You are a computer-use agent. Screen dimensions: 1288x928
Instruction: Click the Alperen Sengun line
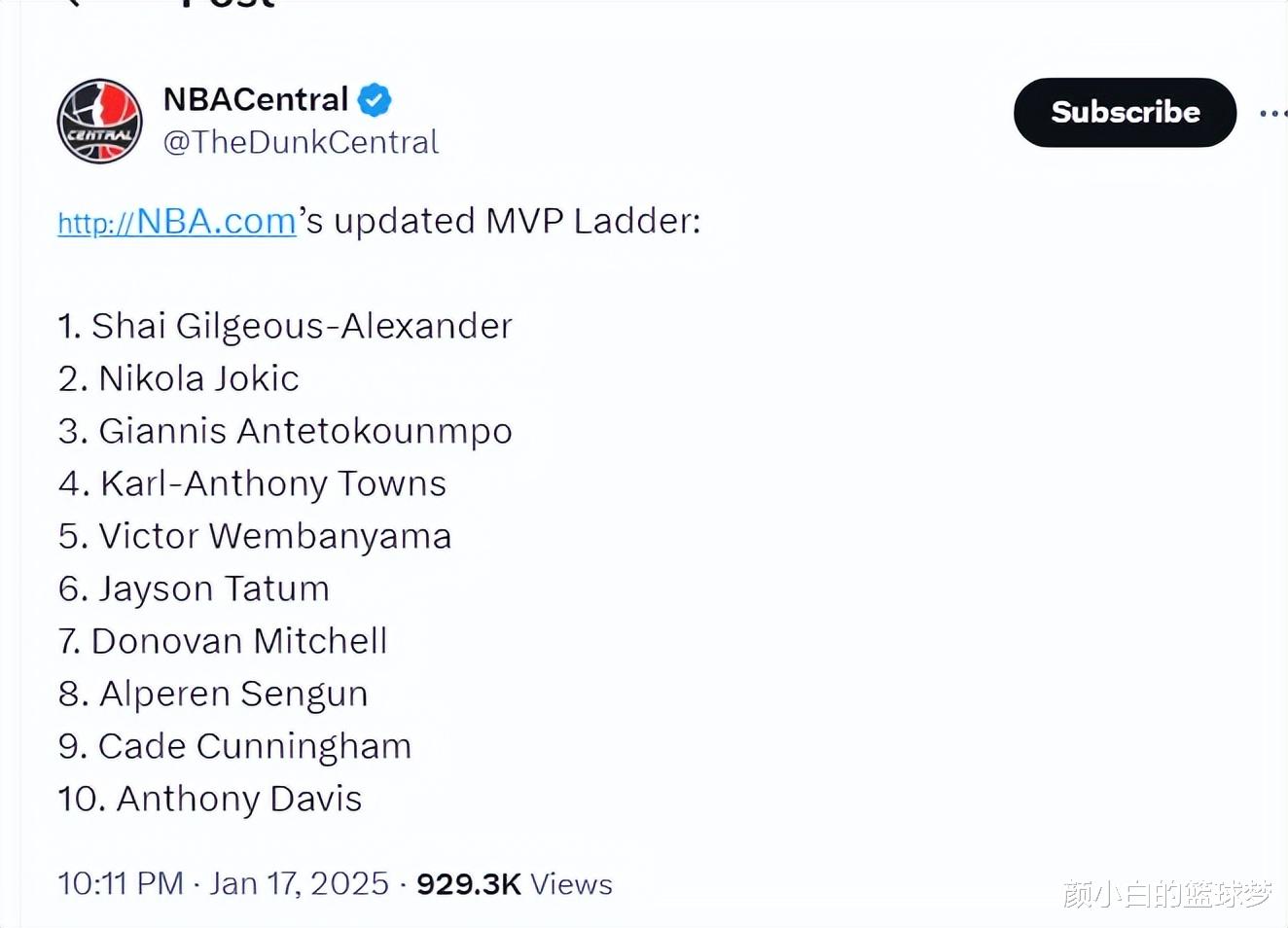(x=213, y=695)
